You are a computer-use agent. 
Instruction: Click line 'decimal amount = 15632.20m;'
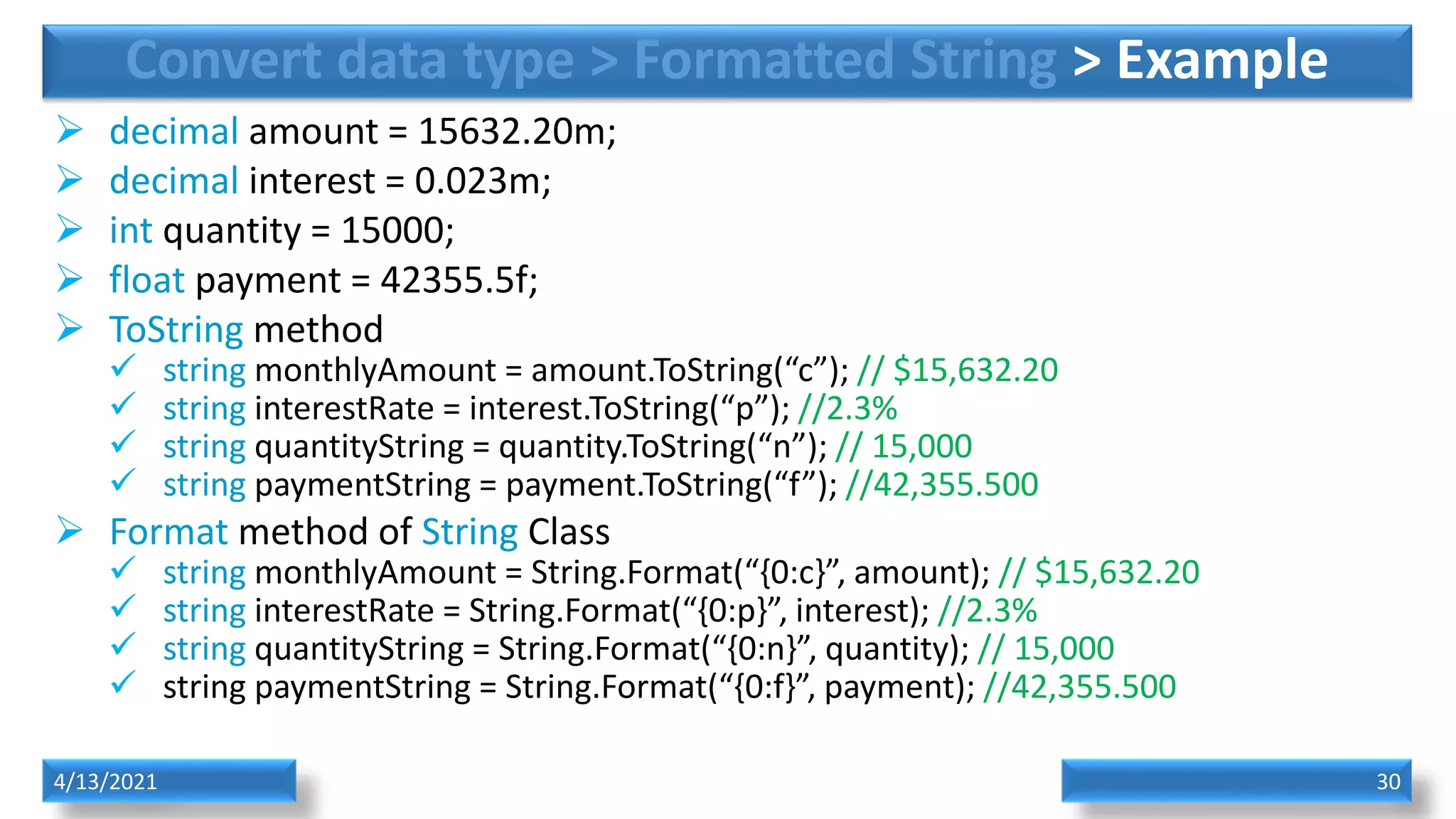point(363,132)
